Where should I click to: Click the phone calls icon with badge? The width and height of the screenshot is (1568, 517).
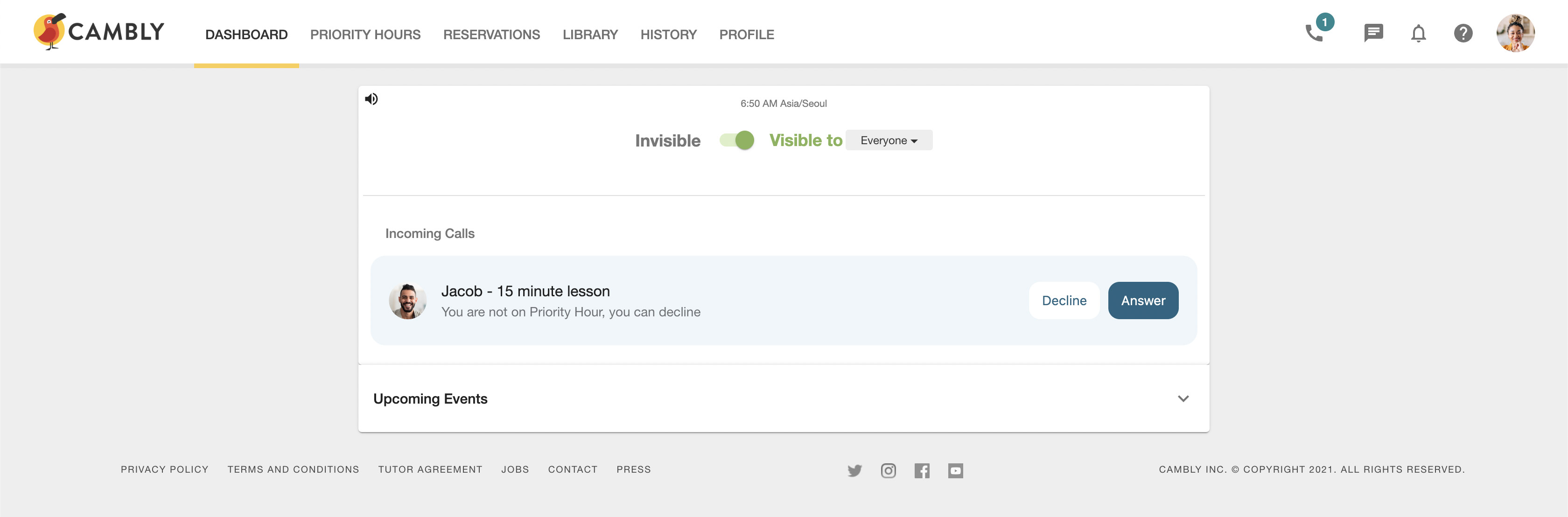point(1315,32)
